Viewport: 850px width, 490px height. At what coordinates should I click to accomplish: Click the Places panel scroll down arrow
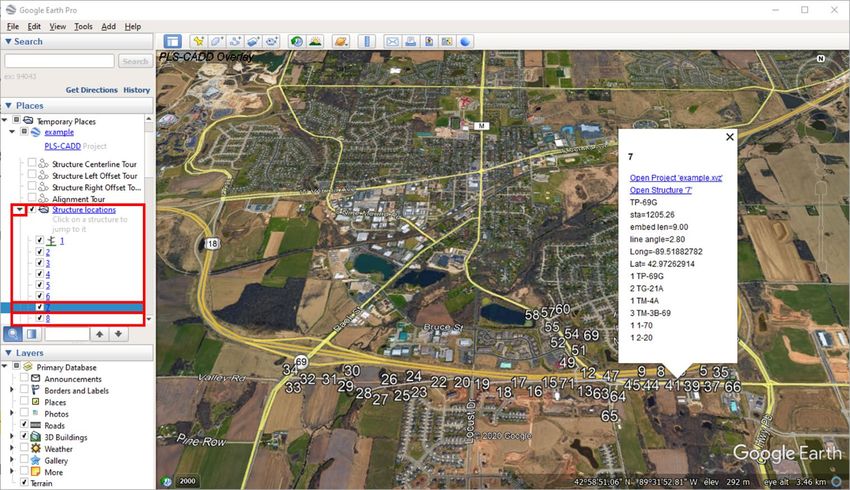tap(149, 319)
